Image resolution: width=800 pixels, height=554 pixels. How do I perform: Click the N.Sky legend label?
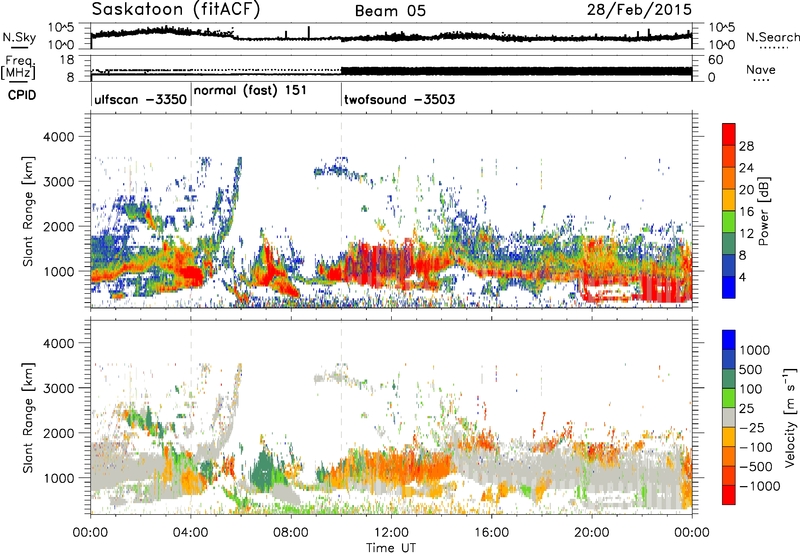(x=19, y=37)
